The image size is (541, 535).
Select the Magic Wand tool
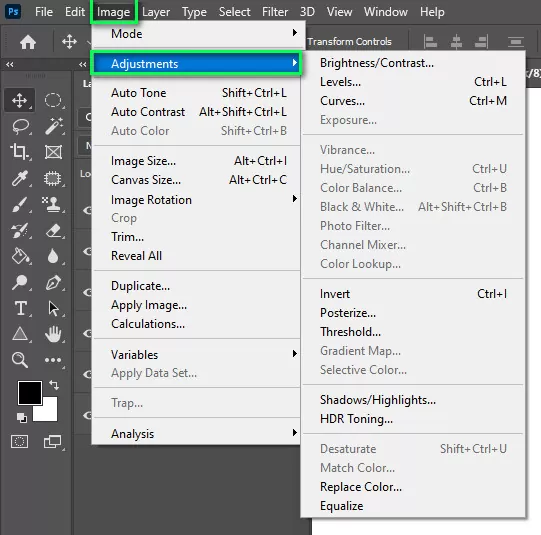click(53, 126)
